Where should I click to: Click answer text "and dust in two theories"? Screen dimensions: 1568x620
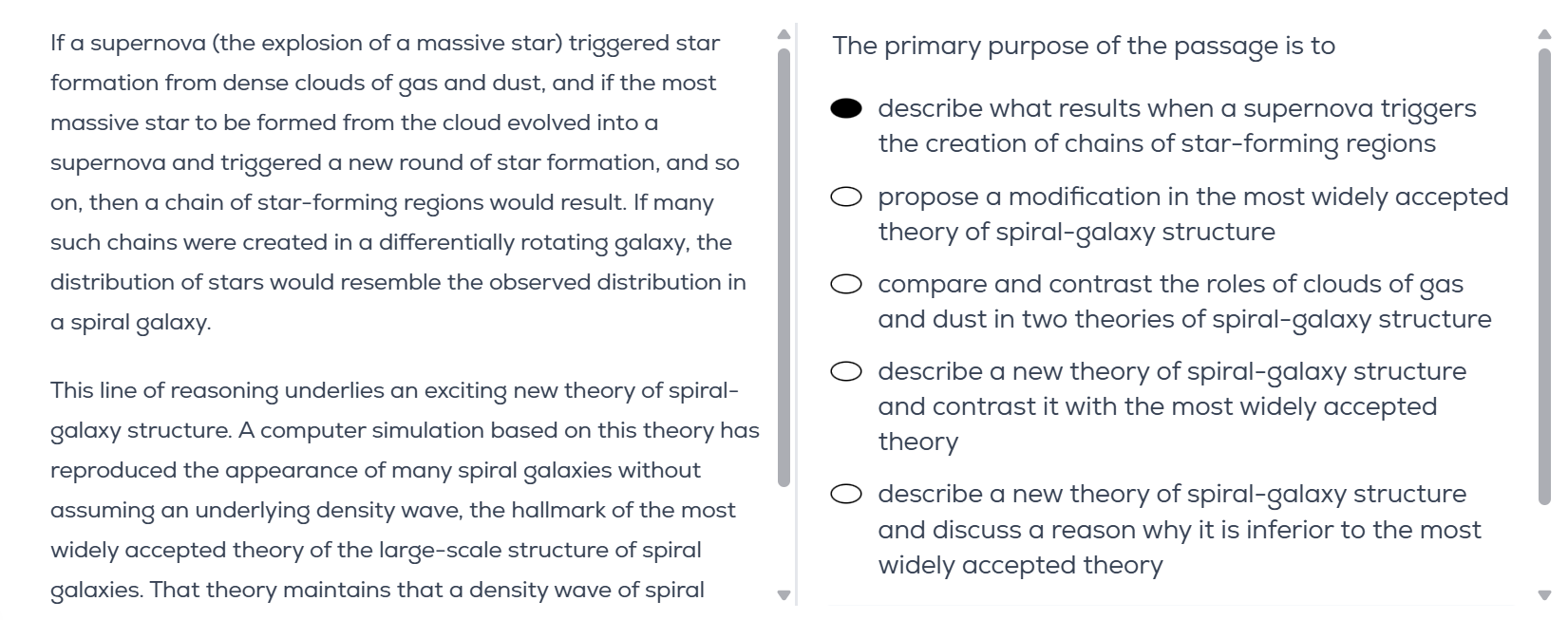click(1184, 320)
